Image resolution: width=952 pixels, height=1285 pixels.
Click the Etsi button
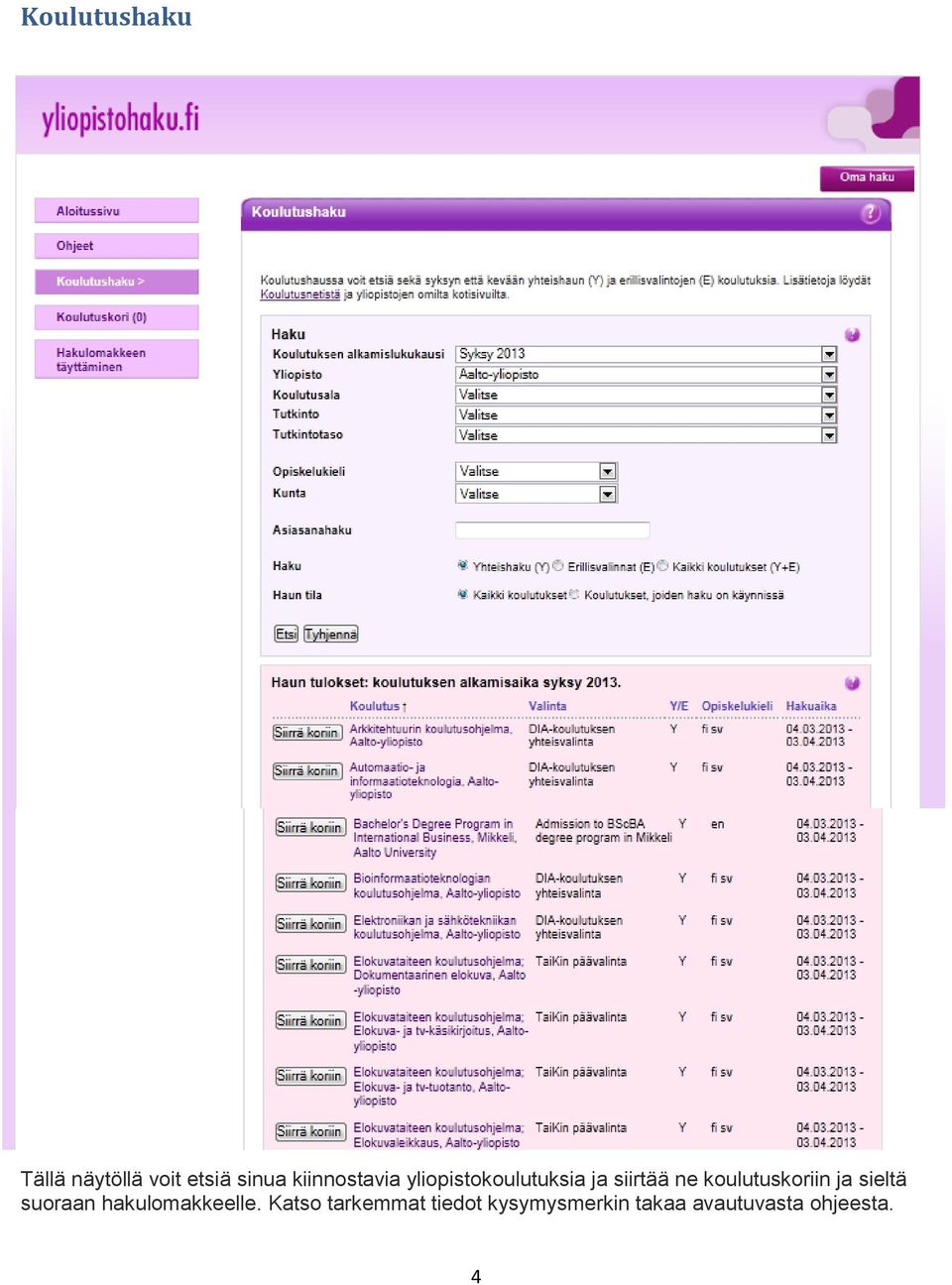point(286,635)
